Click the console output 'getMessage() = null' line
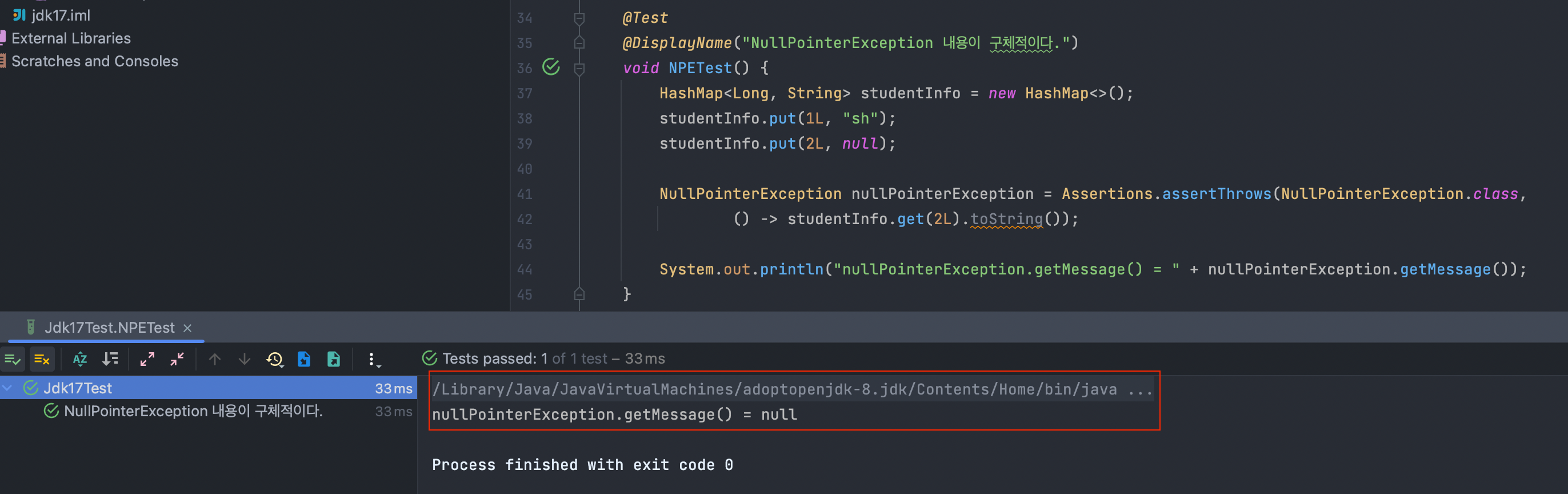Screen dimensions: 1568x494 coord(614,415)
